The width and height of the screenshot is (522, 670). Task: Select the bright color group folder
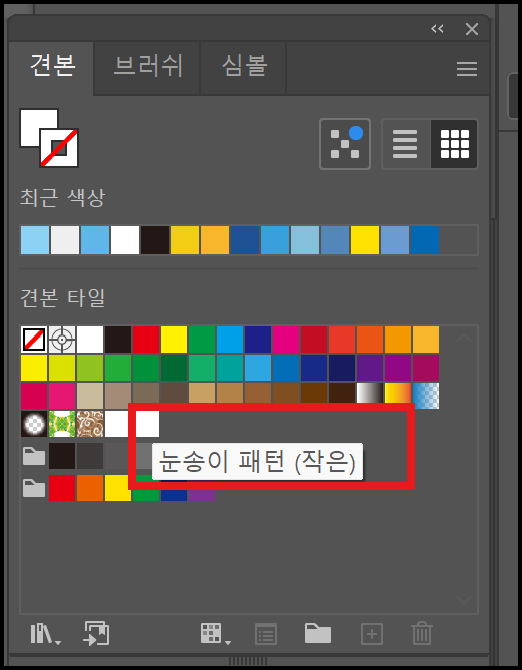tap(34, 488)
